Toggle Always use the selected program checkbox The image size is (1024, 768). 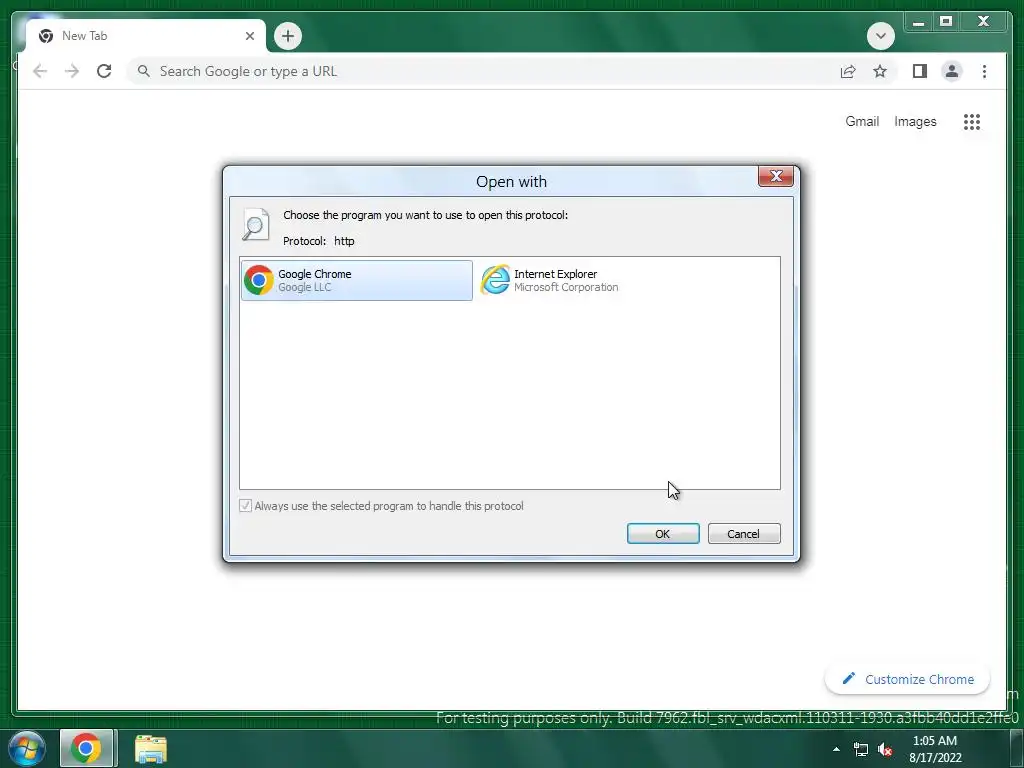coord(246,505)
